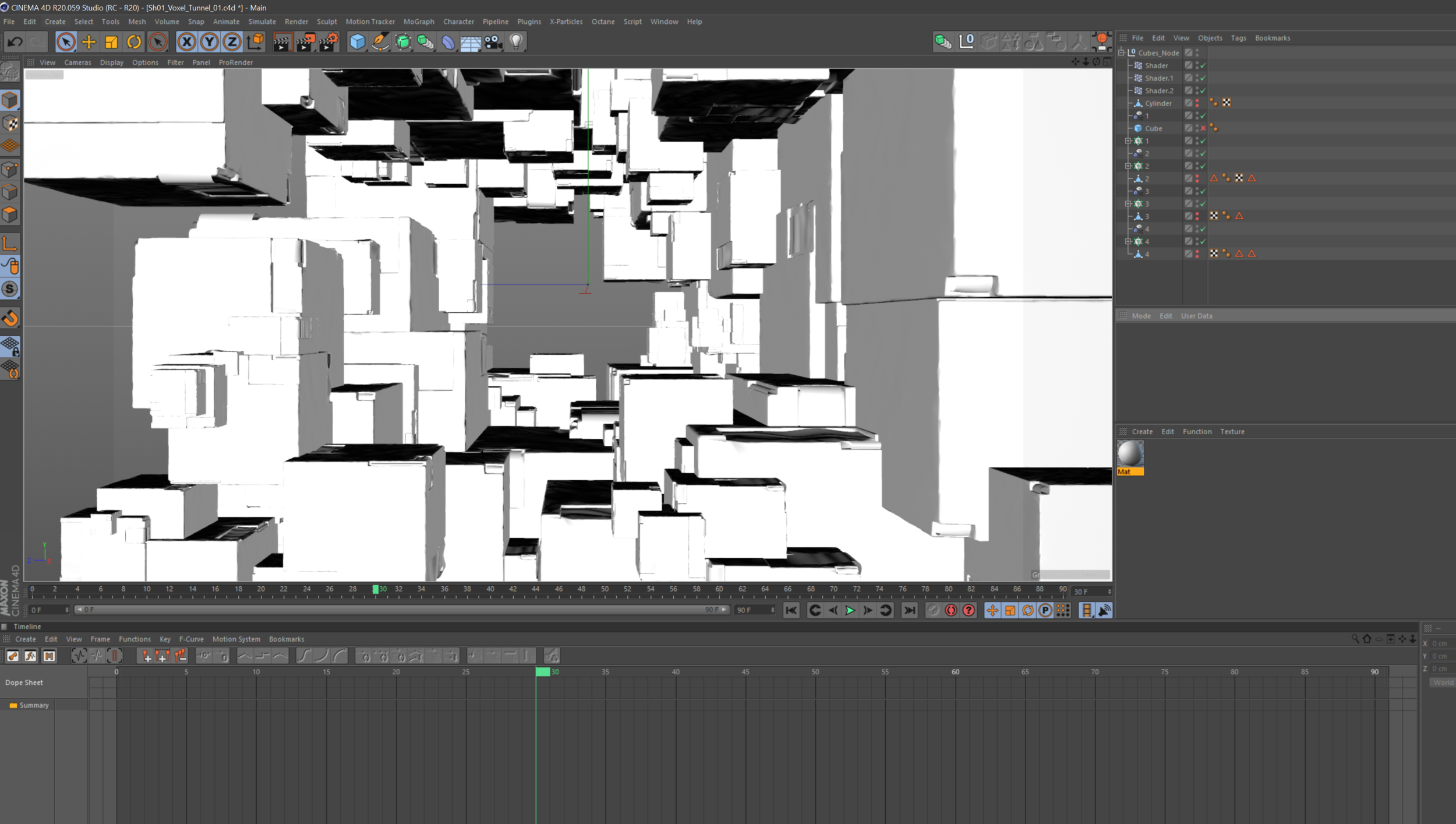Jump to end of animation

pos(909,610)
